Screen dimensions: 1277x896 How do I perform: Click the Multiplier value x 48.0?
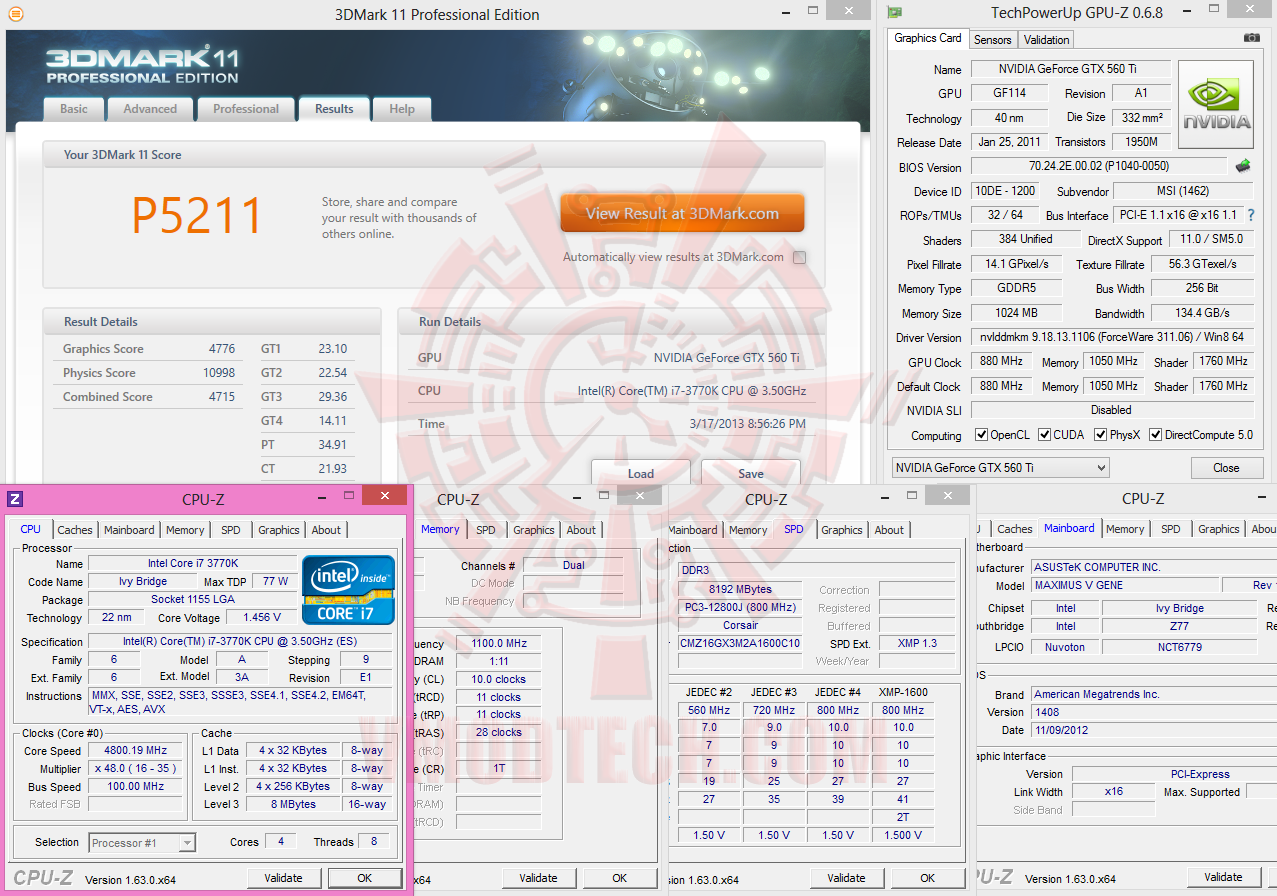click(x=136, y=768)
